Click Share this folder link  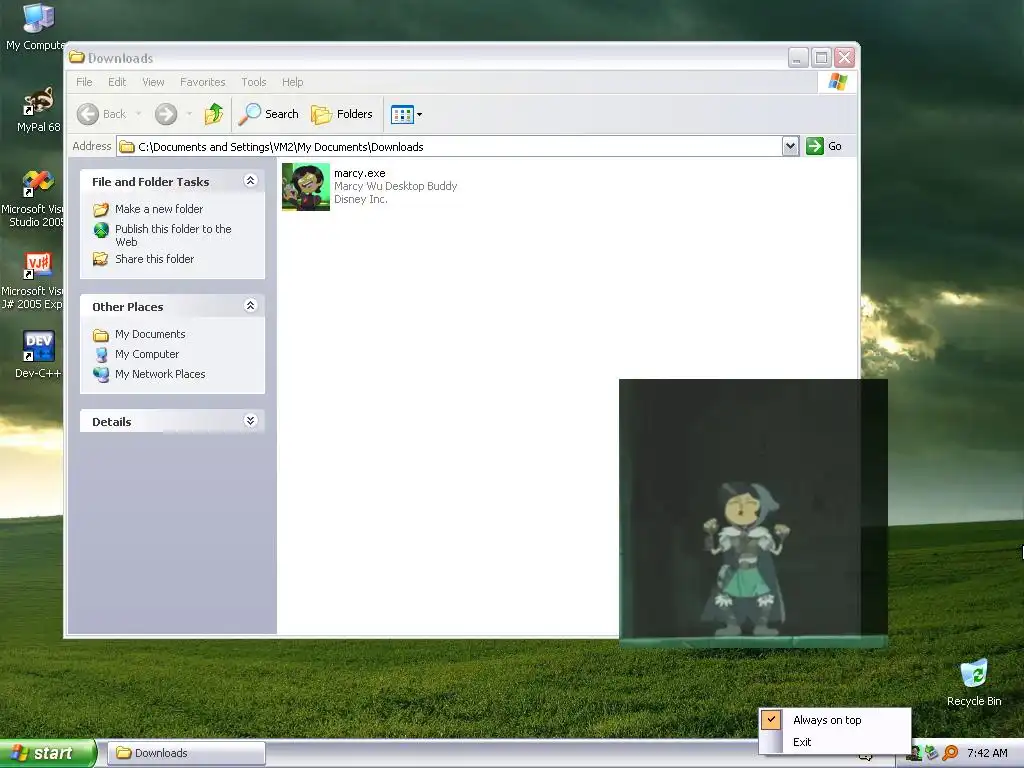click(154, 259)
